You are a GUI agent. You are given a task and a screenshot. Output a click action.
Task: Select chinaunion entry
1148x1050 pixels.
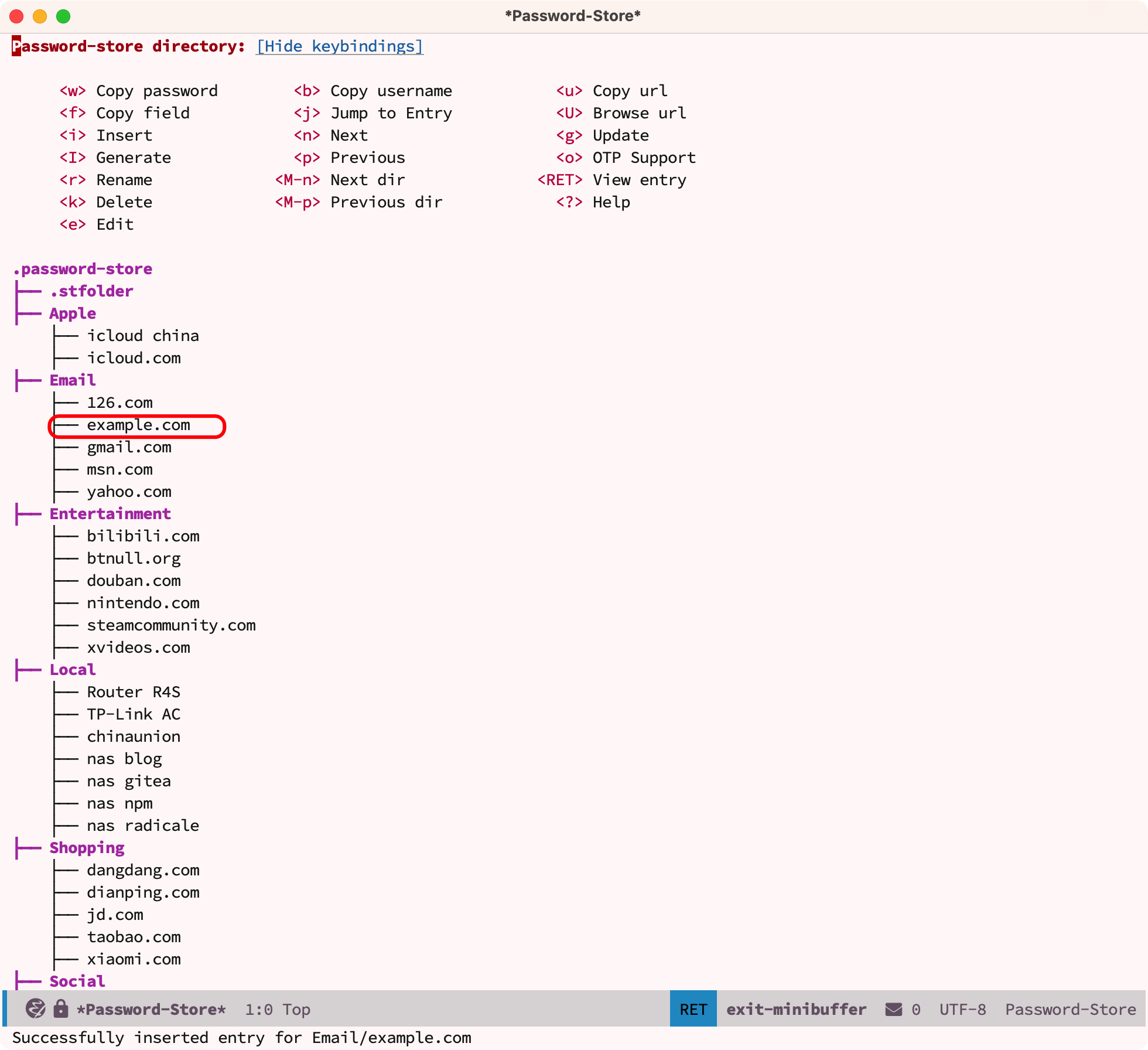pos(134,737)
